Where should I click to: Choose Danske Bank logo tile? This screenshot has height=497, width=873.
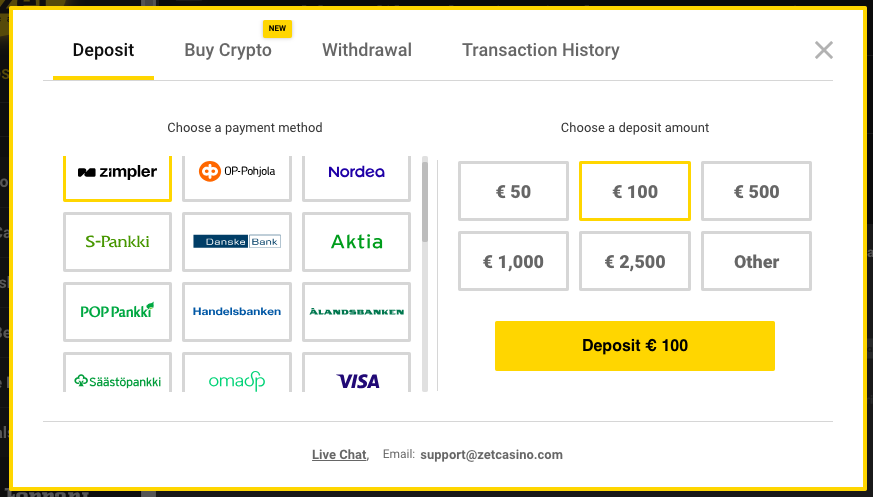(237, 241)
